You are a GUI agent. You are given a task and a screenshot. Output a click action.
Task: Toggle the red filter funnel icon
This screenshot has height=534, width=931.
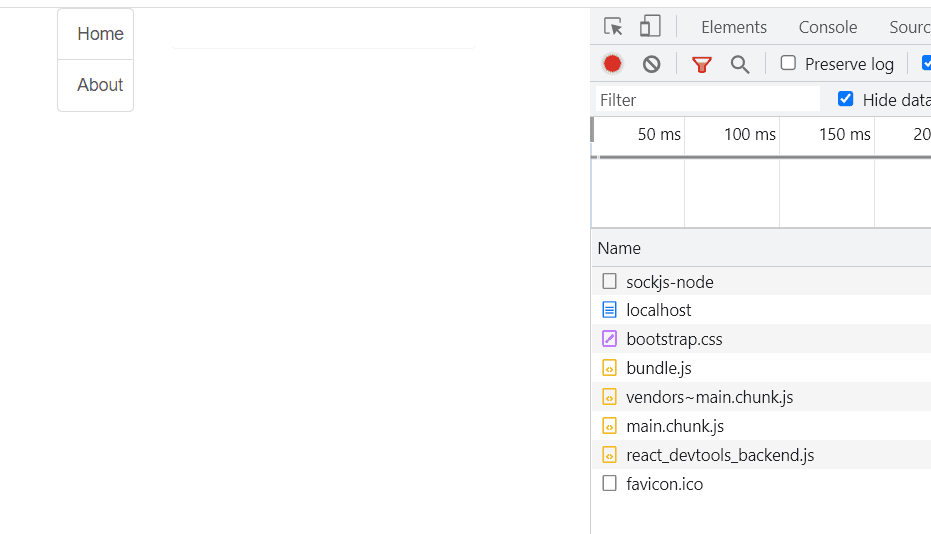[x=702, y=64]
